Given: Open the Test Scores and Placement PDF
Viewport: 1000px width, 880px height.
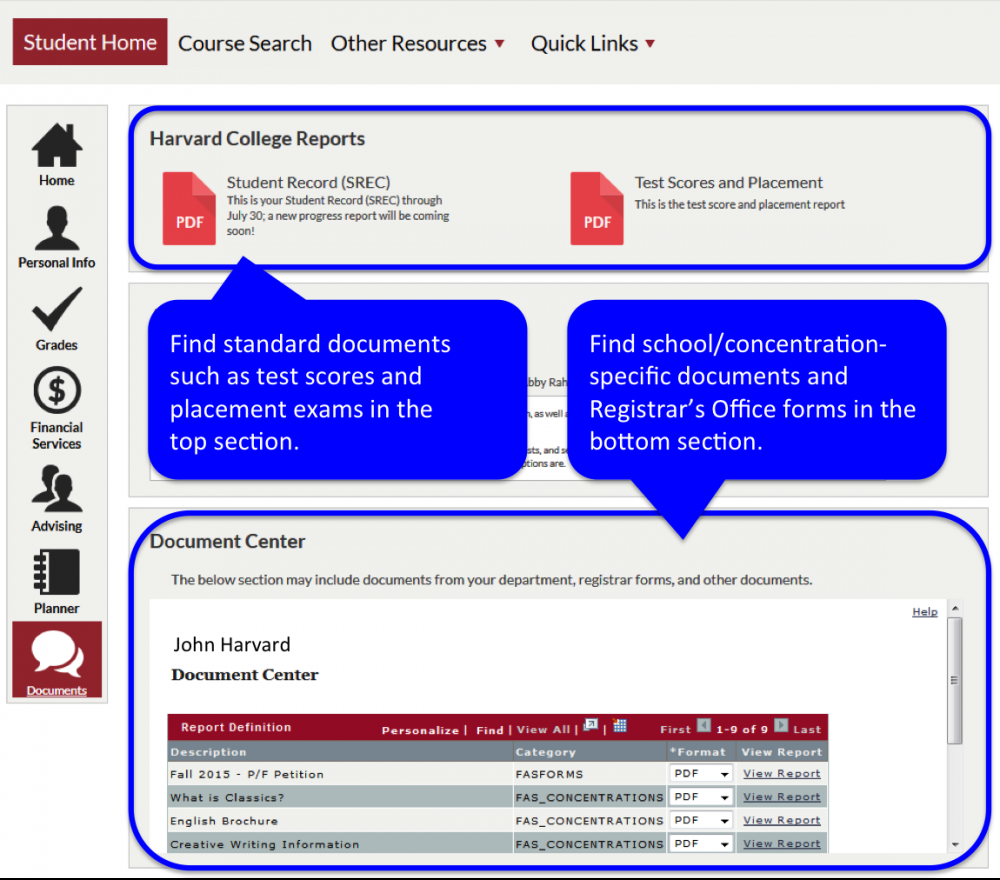Looking at the screenshot, I should [x=597, y=209].
